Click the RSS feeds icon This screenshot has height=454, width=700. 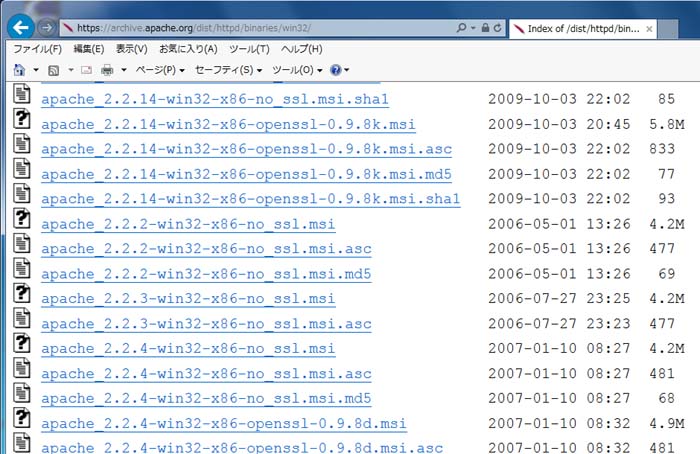(x=54, y=70)
